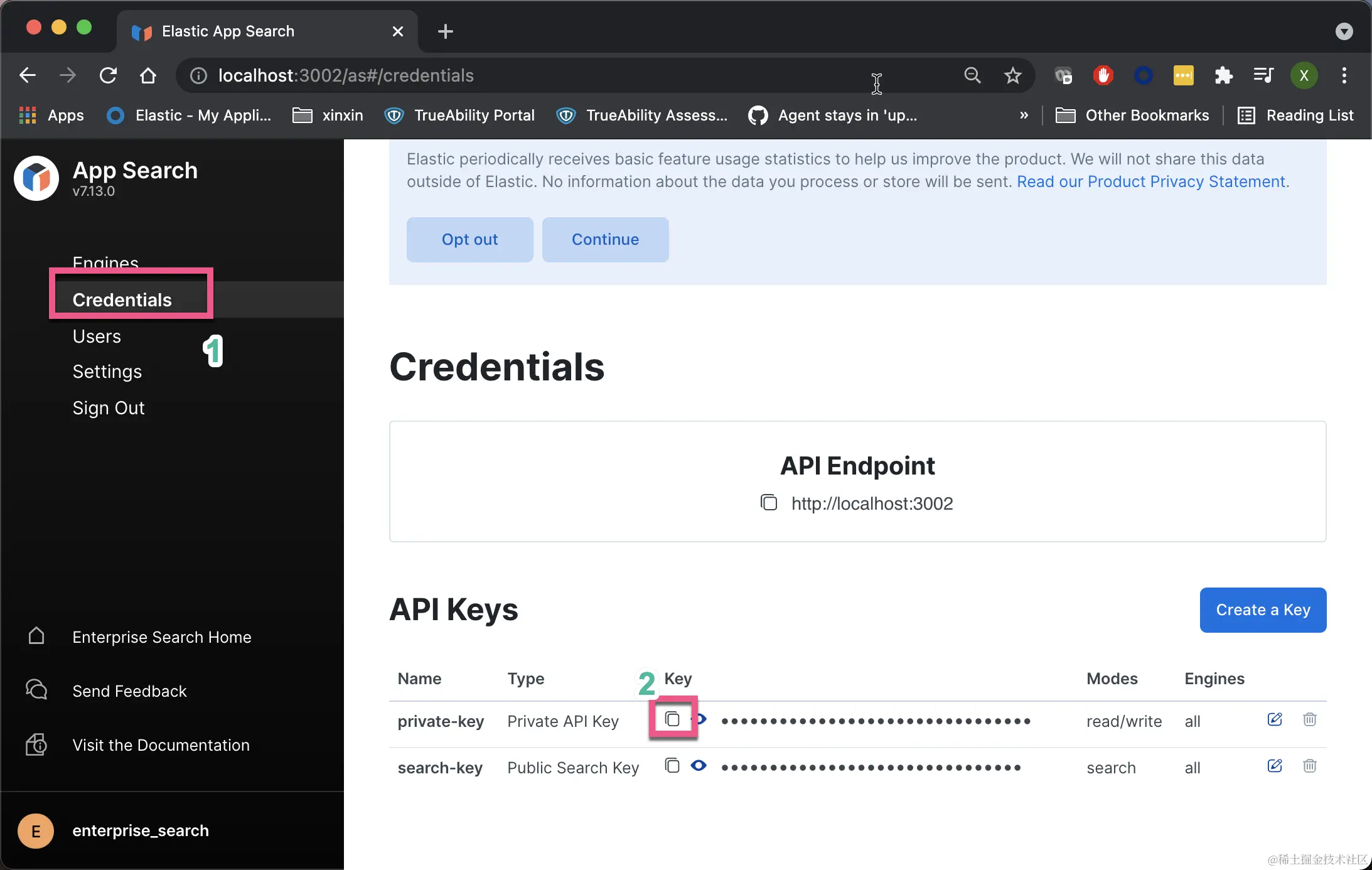
Task: Expand hidden bookmarks overflow chevron
Action: (1024, 115)
